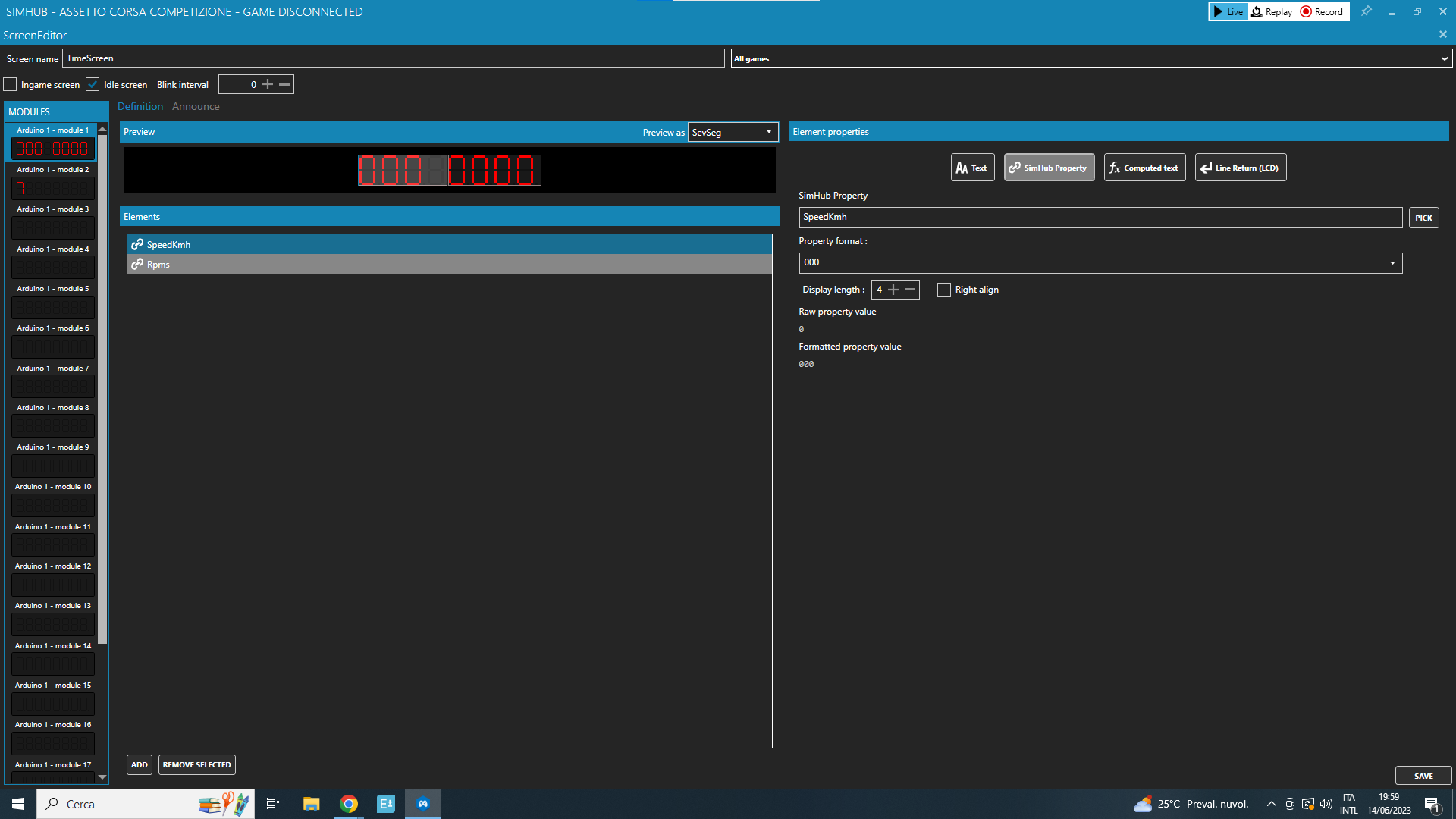Image resolution: width=1456 pixels, height=819 pixels.
Task: Click the PICK property button
Action: (1423, 218)
